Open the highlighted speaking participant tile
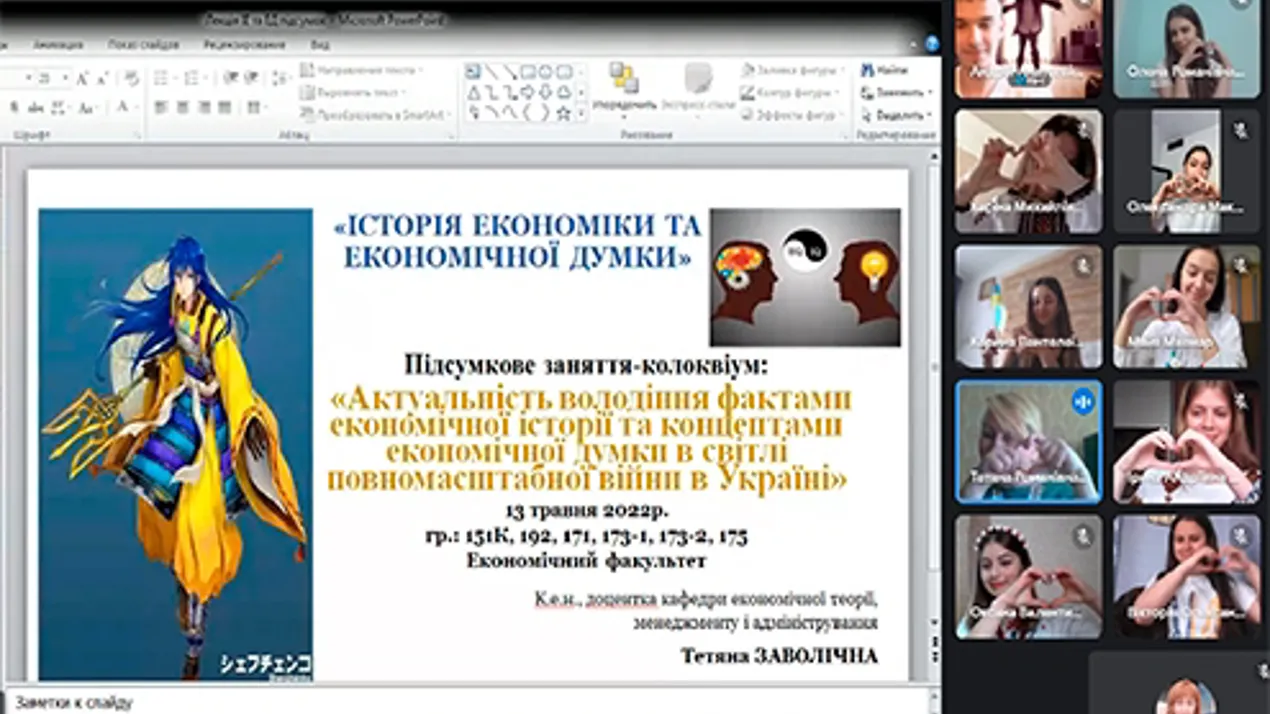Screen dimensions: 1270x714 (1029, 441)
